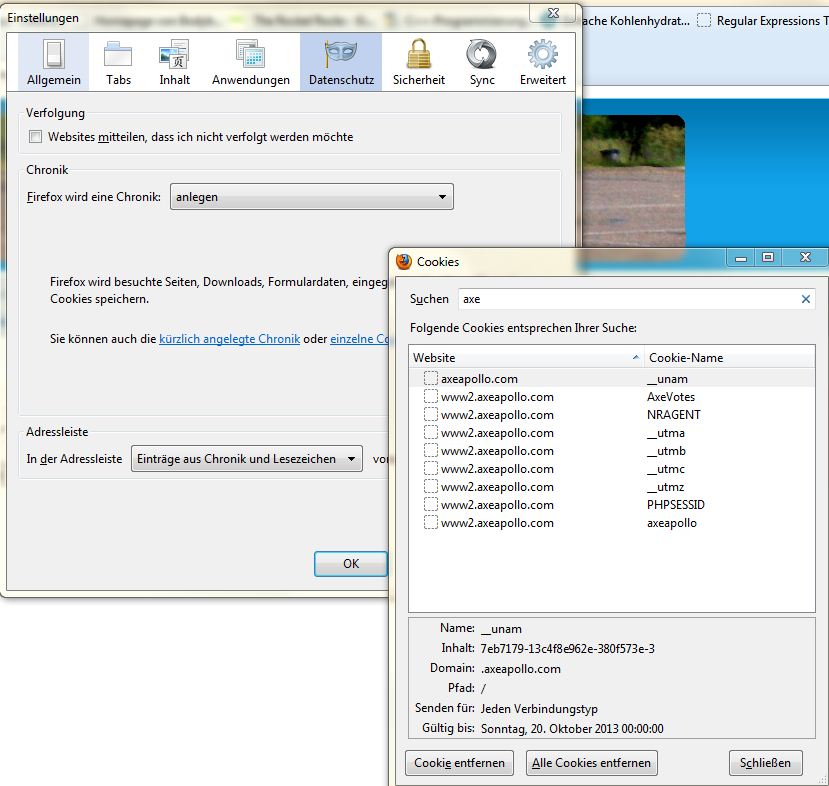Select the NRAGENT cookie row
The image size is (829, 786).
pos(612,414)
